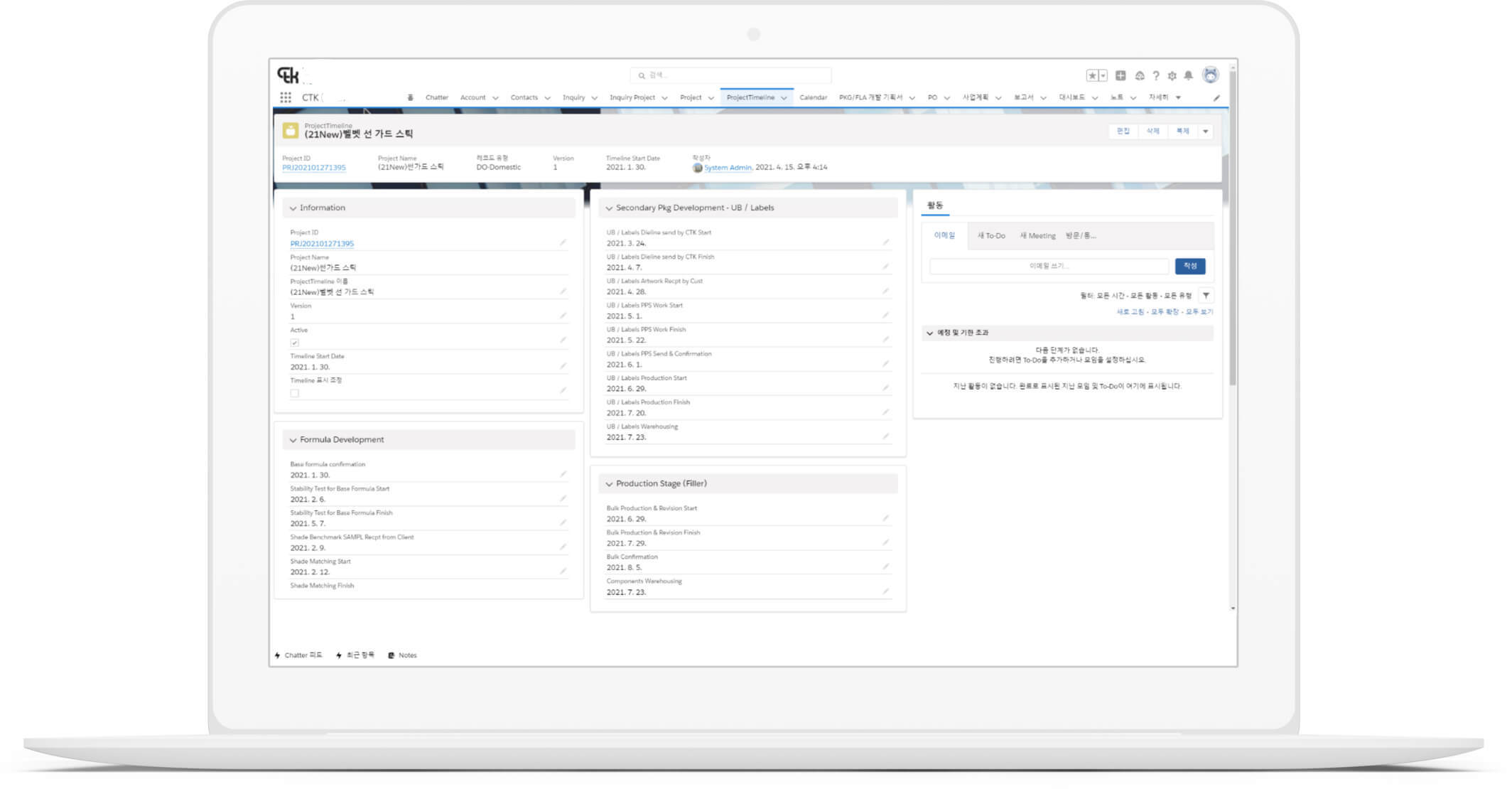Switch to the 새 To-Do tab

coord(991,236)
